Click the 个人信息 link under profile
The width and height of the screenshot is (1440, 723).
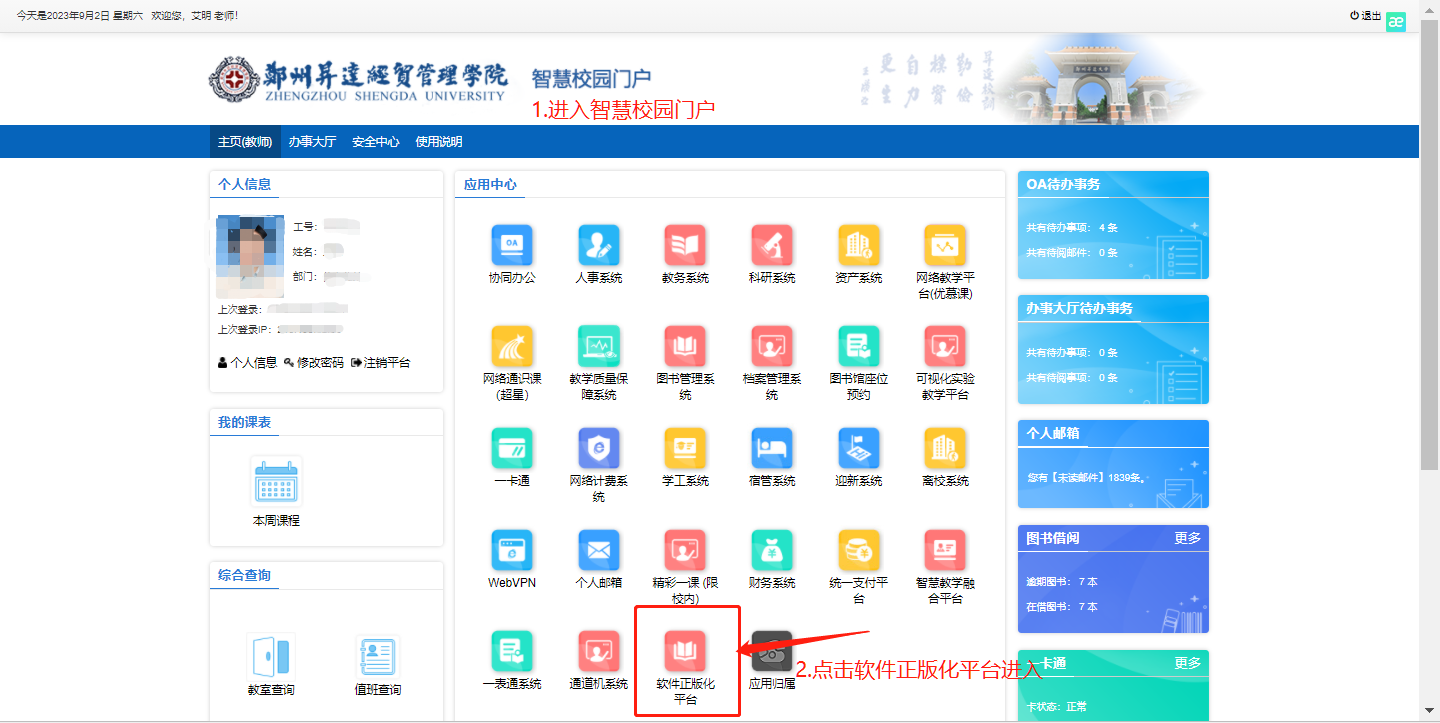pos(247,362)
